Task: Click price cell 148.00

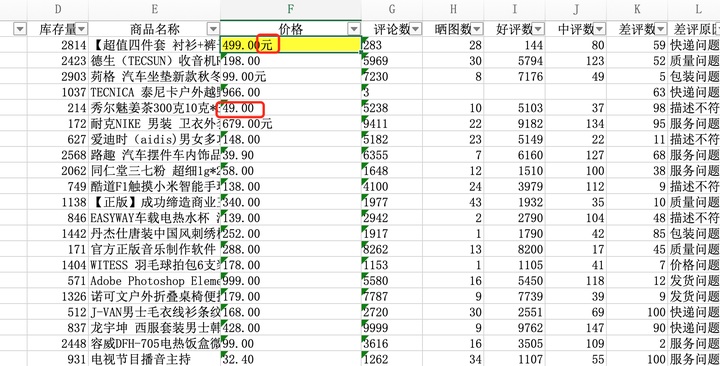Action: click(x=291, y=139)
